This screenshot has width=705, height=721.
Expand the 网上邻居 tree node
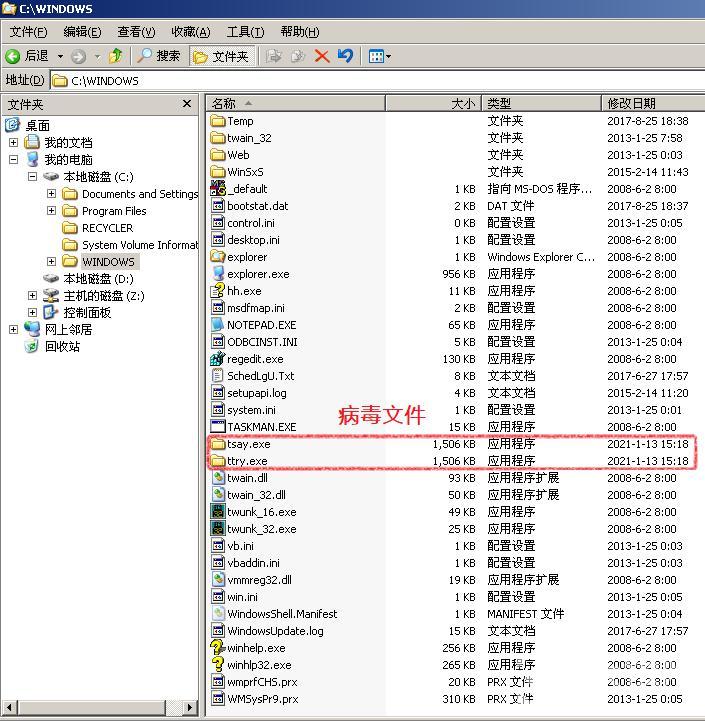pyautogui.click(x=13, y=330)
